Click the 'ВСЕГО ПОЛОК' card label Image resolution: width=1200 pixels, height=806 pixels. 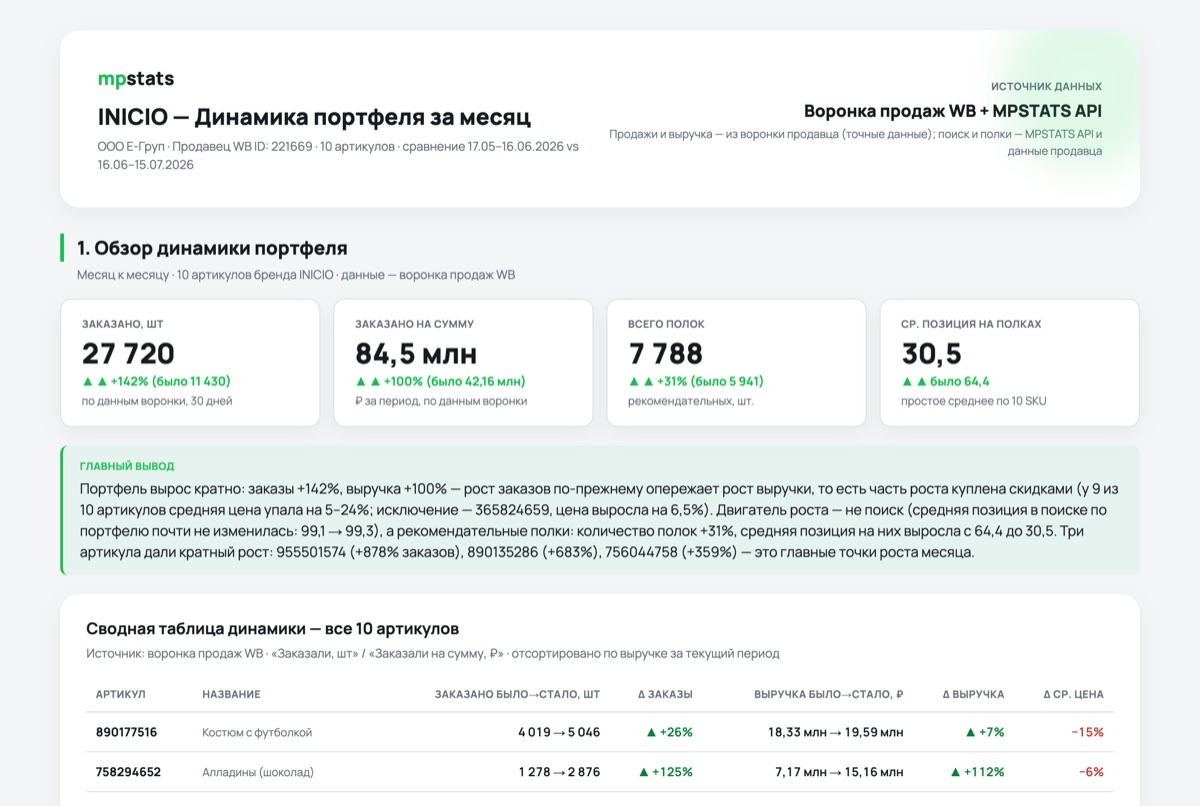click(x=666, y=324)
